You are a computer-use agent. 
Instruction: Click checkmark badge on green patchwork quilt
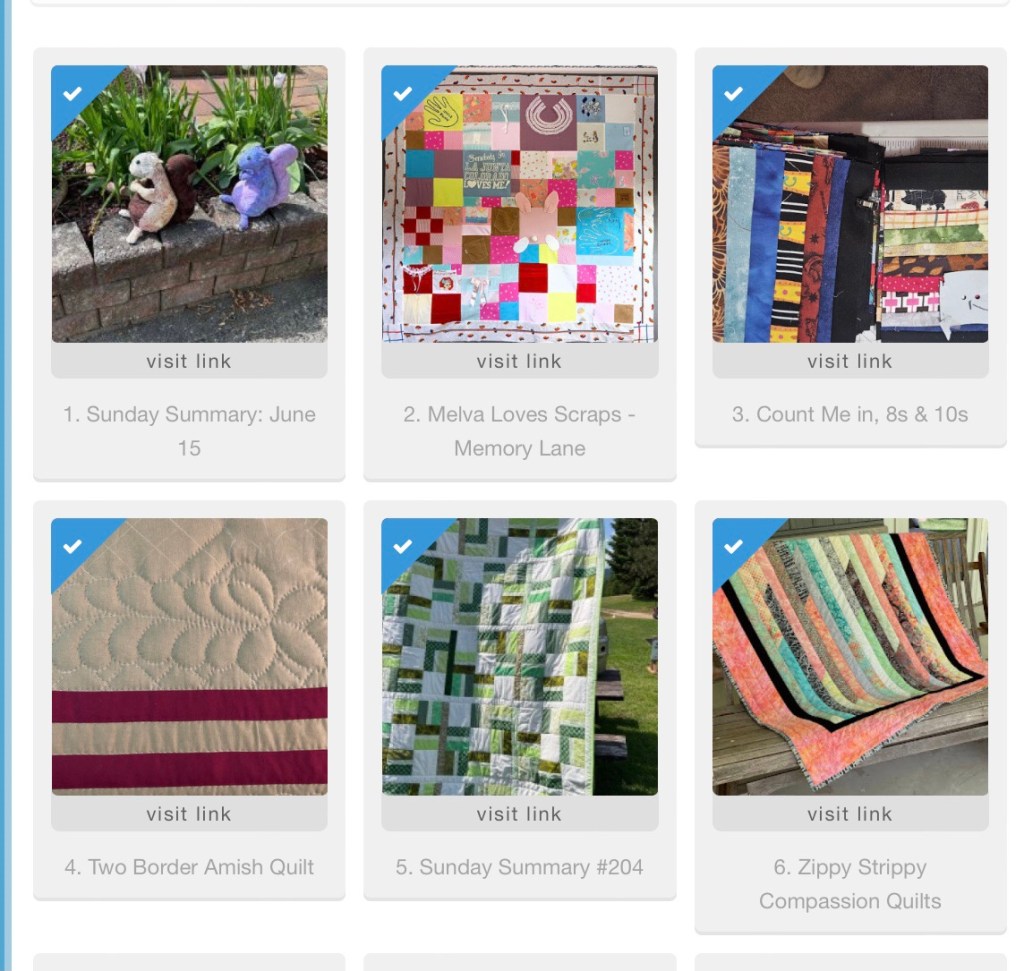pos(403,546)
